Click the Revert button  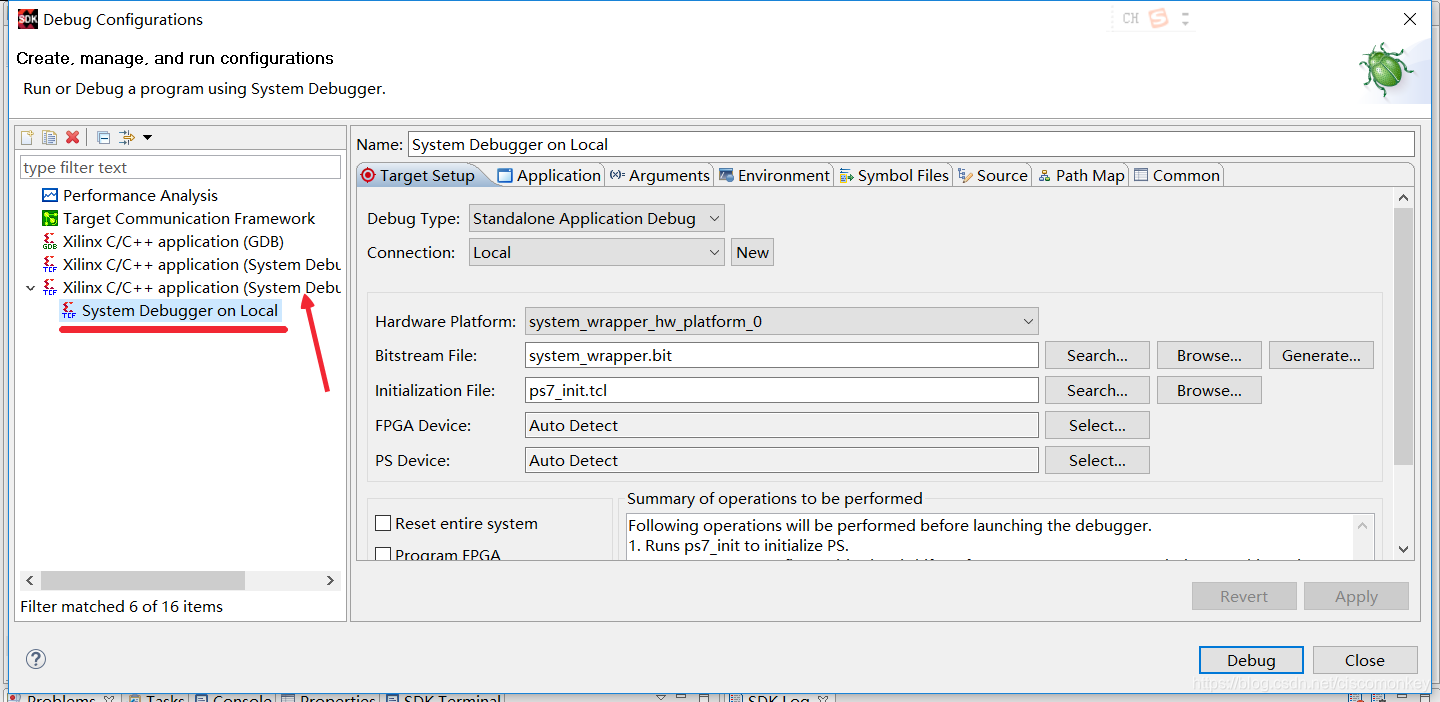1244,596
